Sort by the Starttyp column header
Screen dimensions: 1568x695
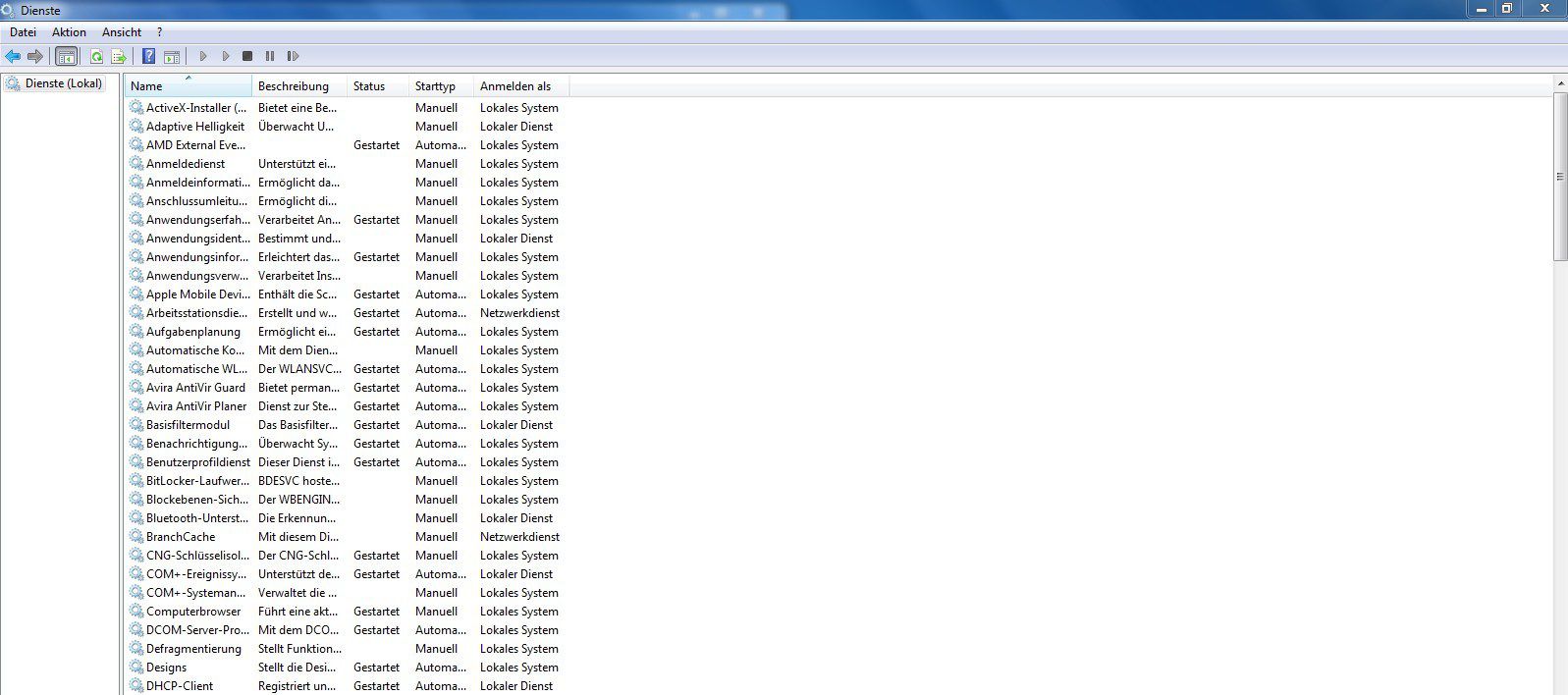(x=441, y=86)
